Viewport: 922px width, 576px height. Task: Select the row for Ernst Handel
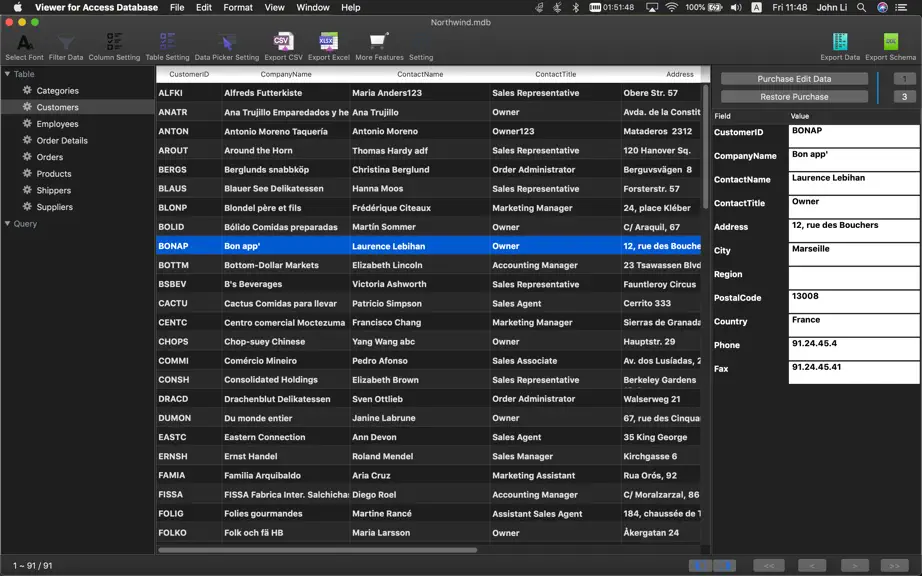tap(429, 456)
